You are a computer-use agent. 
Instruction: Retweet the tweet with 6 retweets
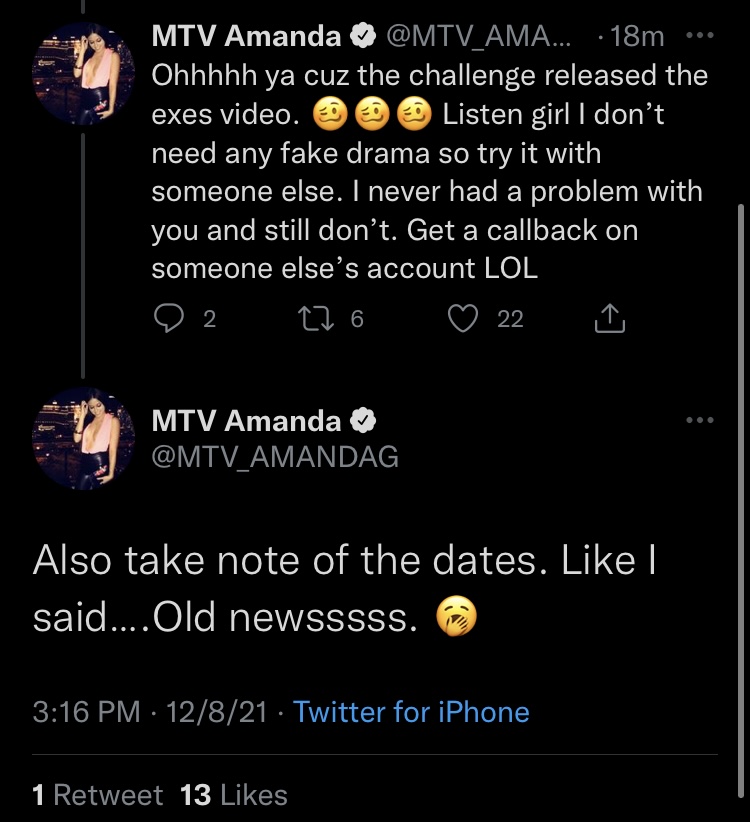[316, 319]
